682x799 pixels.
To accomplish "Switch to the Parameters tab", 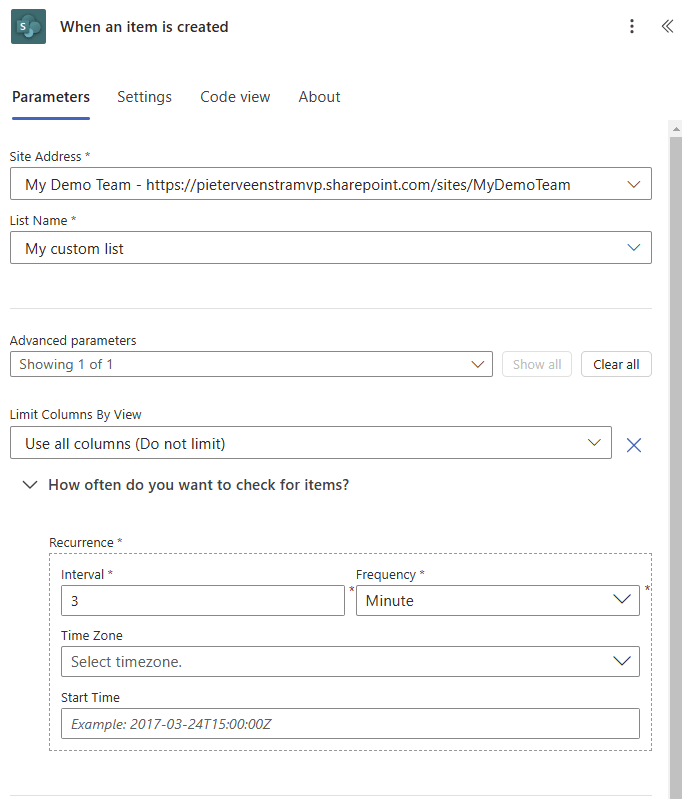I will (51, 97).
